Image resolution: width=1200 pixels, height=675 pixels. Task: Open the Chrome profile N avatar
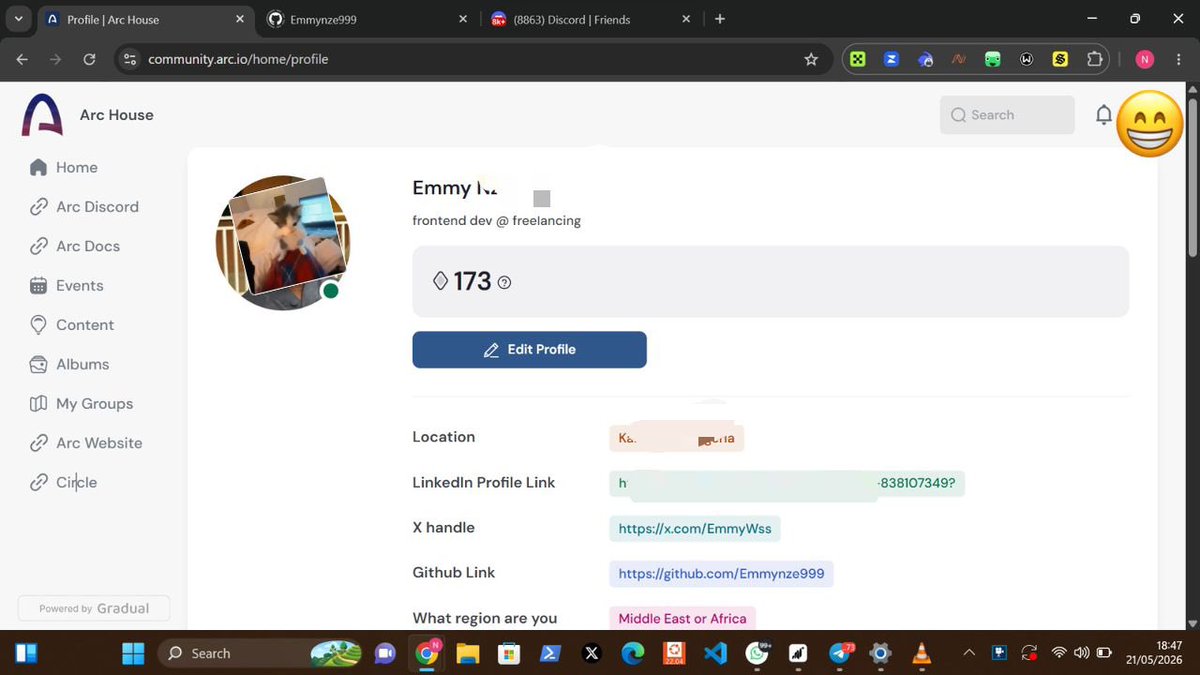(x=1145, y=59)
